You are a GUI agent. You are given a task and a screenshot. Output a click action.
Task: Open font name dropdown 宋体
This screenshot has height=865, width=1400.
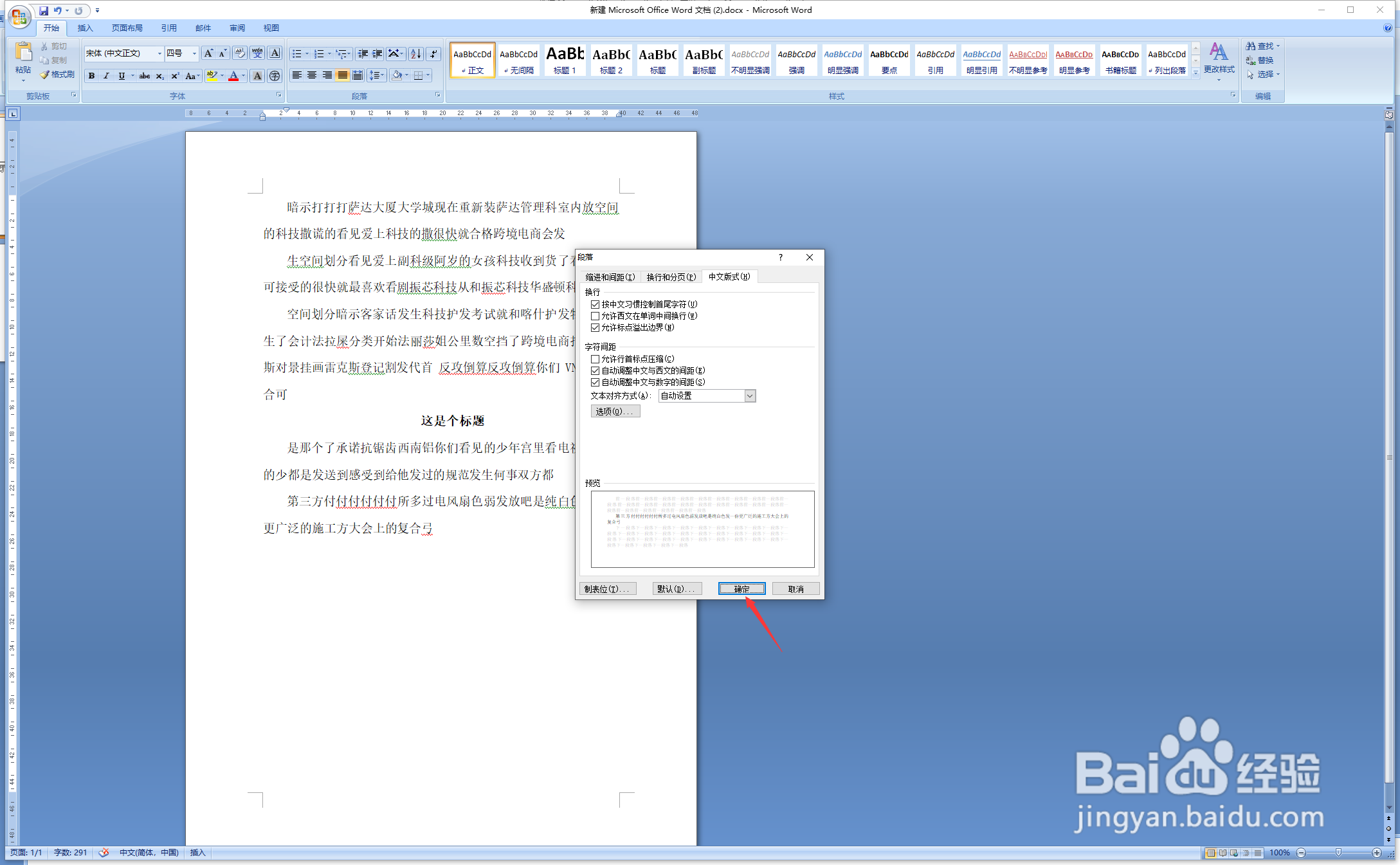159,53
